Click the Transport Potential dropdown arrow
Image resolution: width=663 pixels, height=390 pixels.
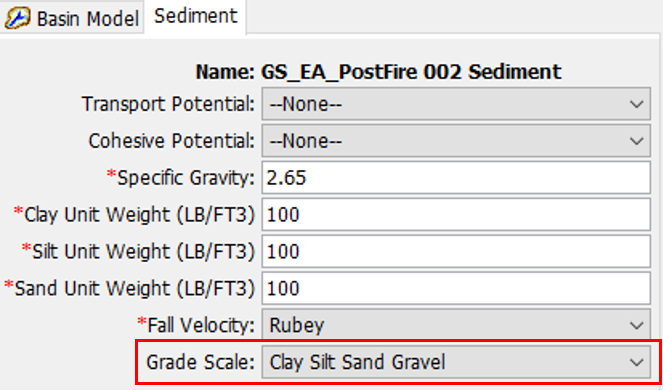click(x=636, y=104)
